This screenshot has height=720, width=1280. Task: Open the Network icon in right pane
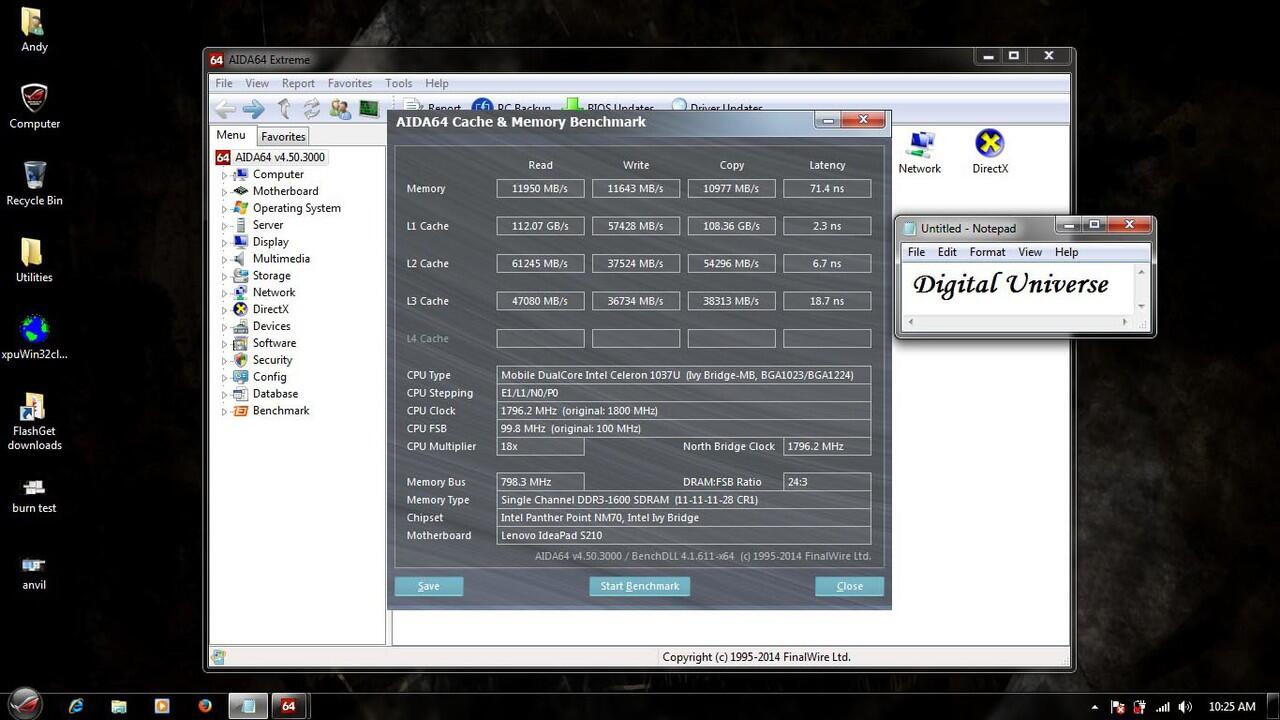[919, 153]
